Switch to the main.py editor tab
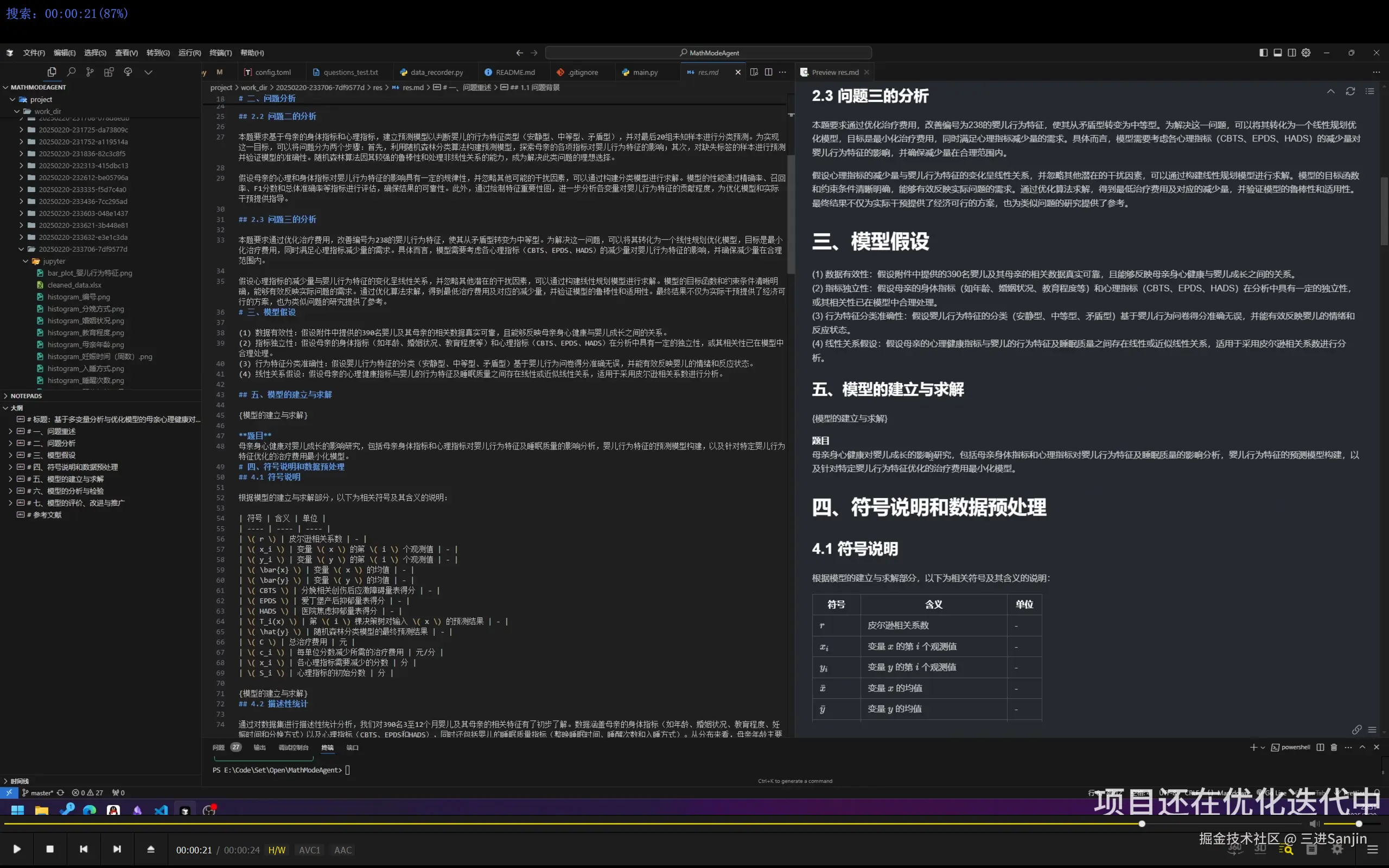The image size is (1389, 868). tap(645, 72)
